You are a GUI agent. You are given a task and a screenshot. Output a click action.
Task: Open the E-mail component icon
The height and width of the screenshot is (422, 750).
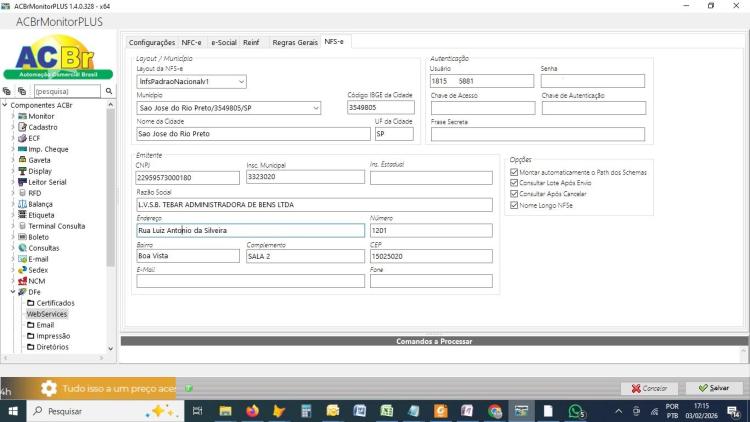pos(22,259)
